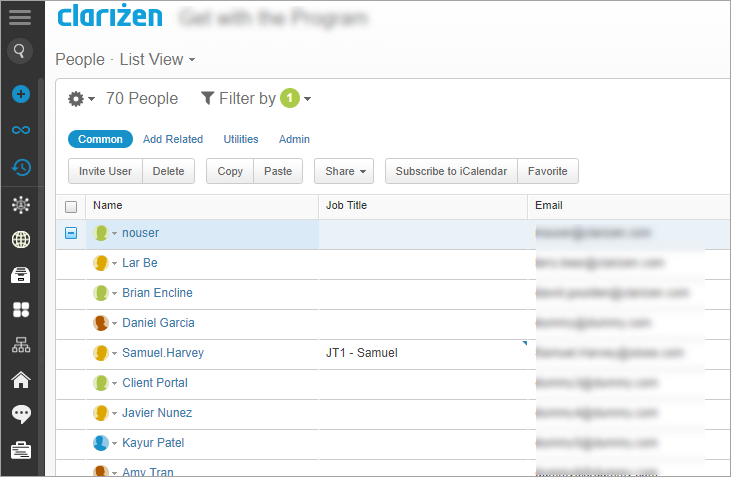The width and height of the screenshot is (731, 477).
Task: Open the Filter by dropdown
Action: 256,98
